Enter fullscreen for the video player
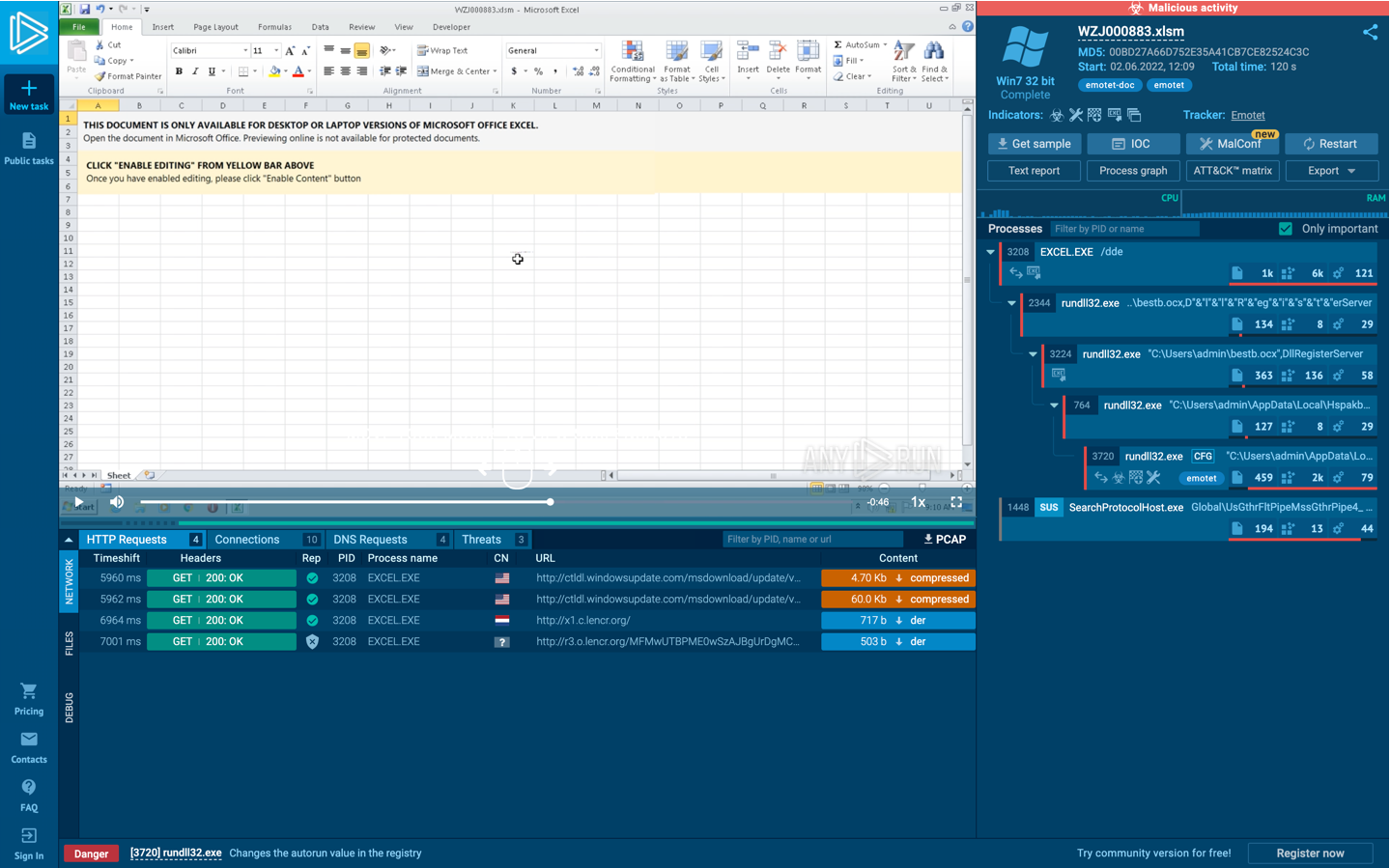The image size is (1390, 868). click(956, 502)
